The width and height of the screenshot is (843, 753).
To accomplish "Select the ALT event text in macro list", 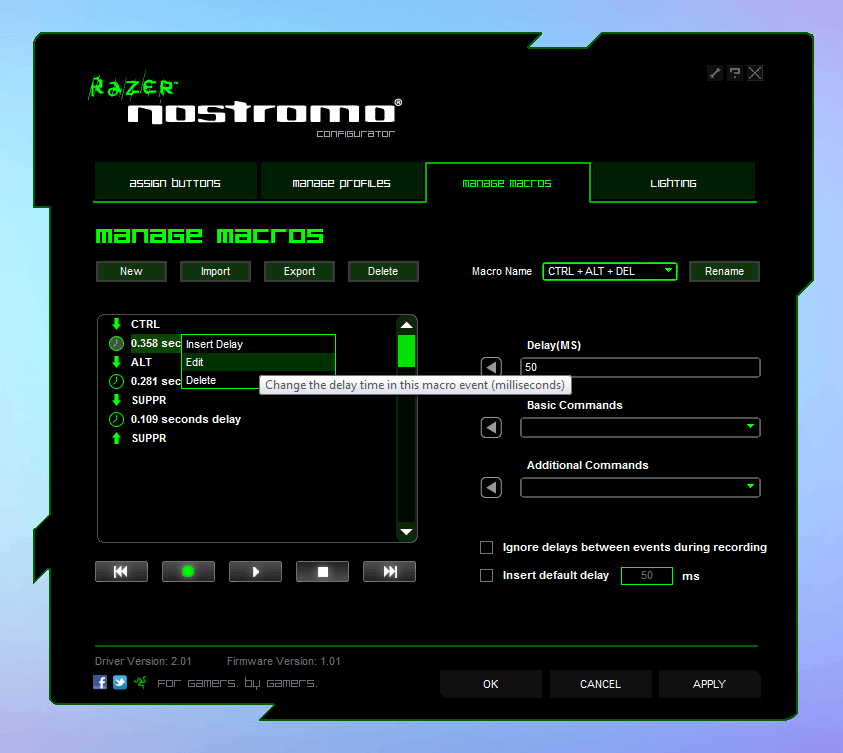I will (x=141, y=362).
